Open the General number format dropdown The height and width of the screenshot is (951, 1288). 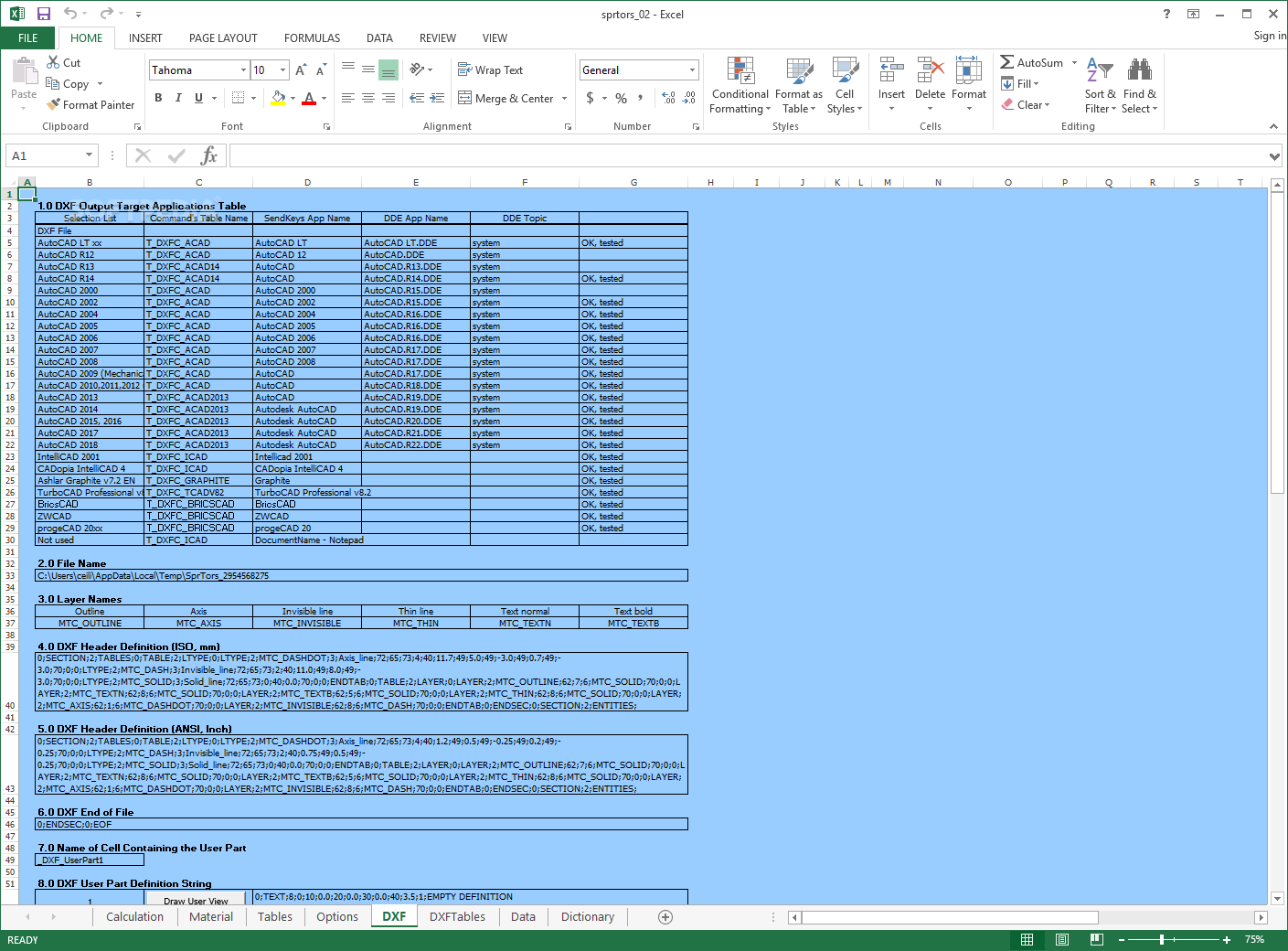click(x=692, y=70)
